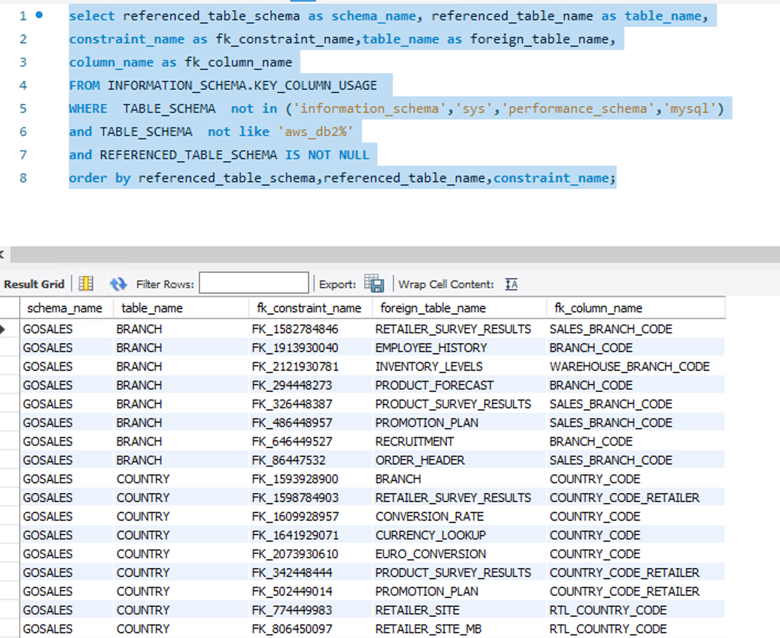Select the WAREHOUSE_BRANCH_CODE cell
The width and height of the screenshot is (780, 638).
tap(629, 366)
